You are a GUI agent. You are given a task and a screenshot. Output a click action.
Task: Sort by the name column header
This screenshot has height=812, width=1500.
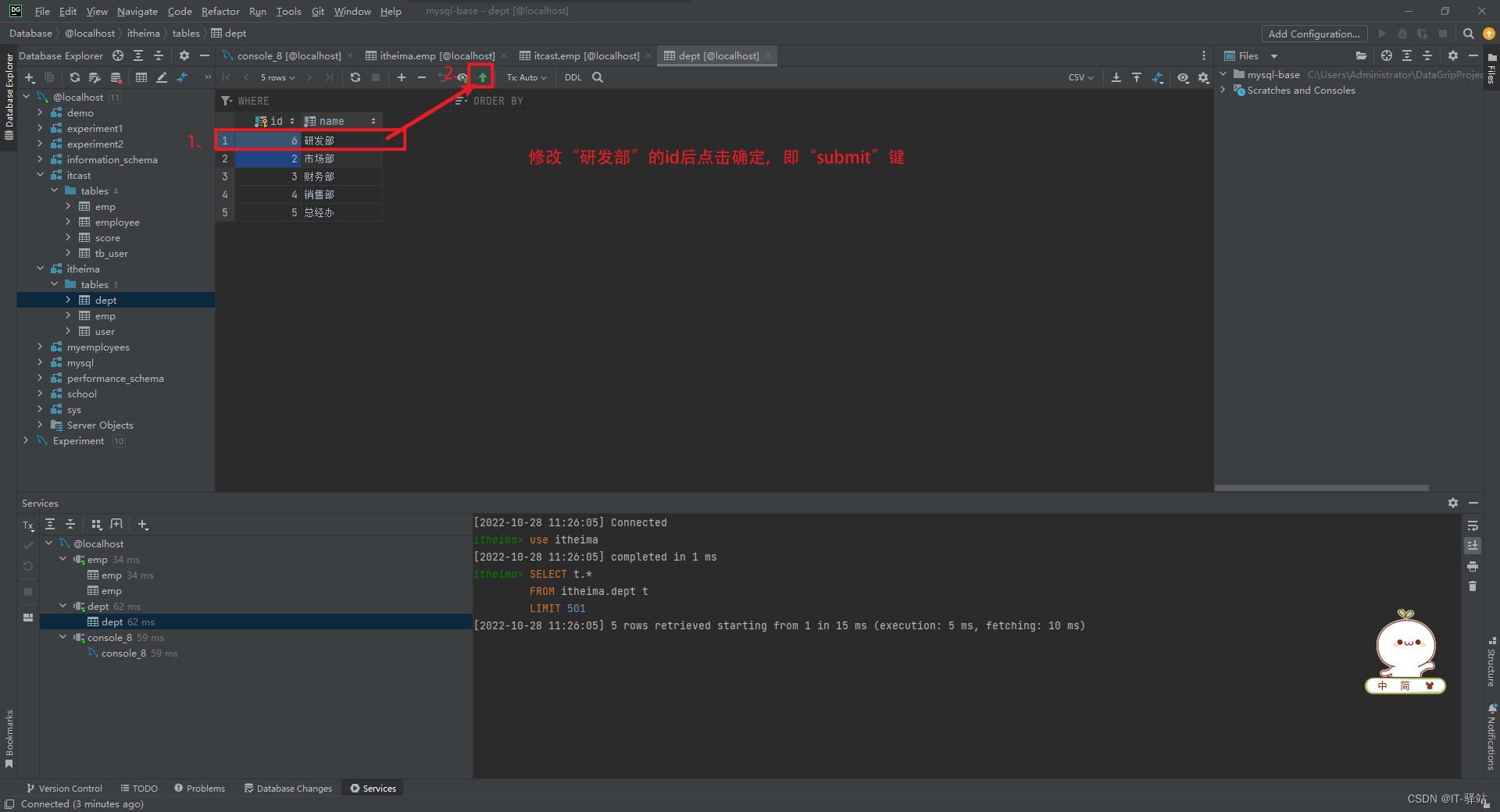341,121
